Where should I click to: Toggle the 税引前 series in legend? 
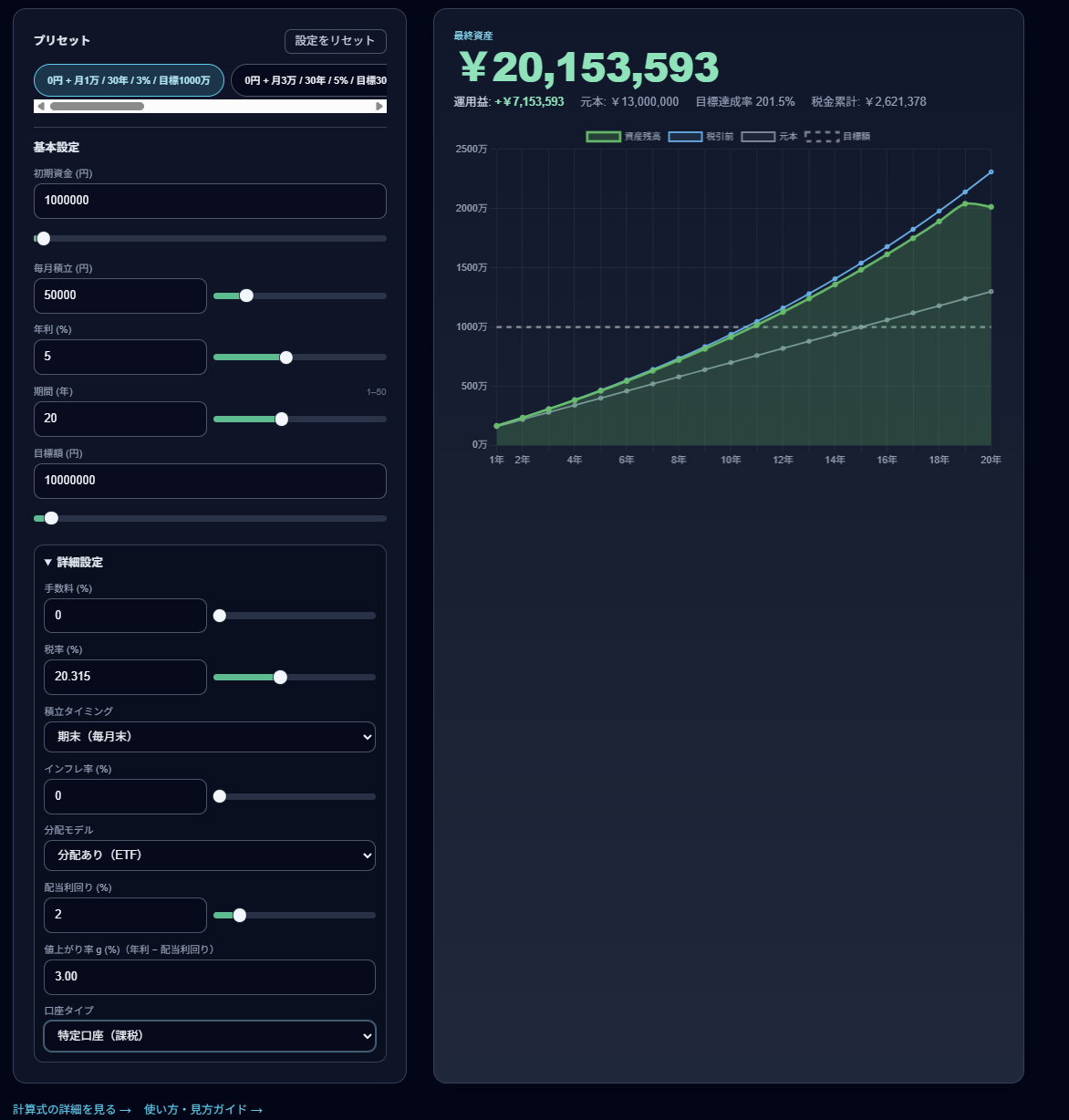(x=686, y=137)
